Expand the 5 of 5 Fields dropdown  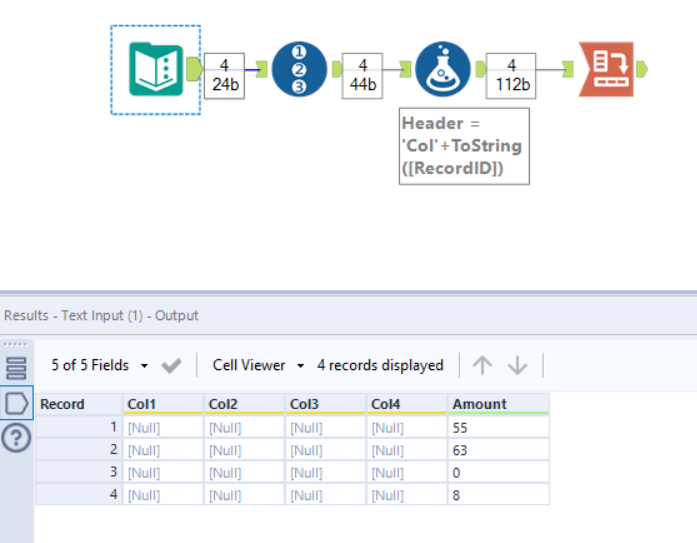[98, 366]
